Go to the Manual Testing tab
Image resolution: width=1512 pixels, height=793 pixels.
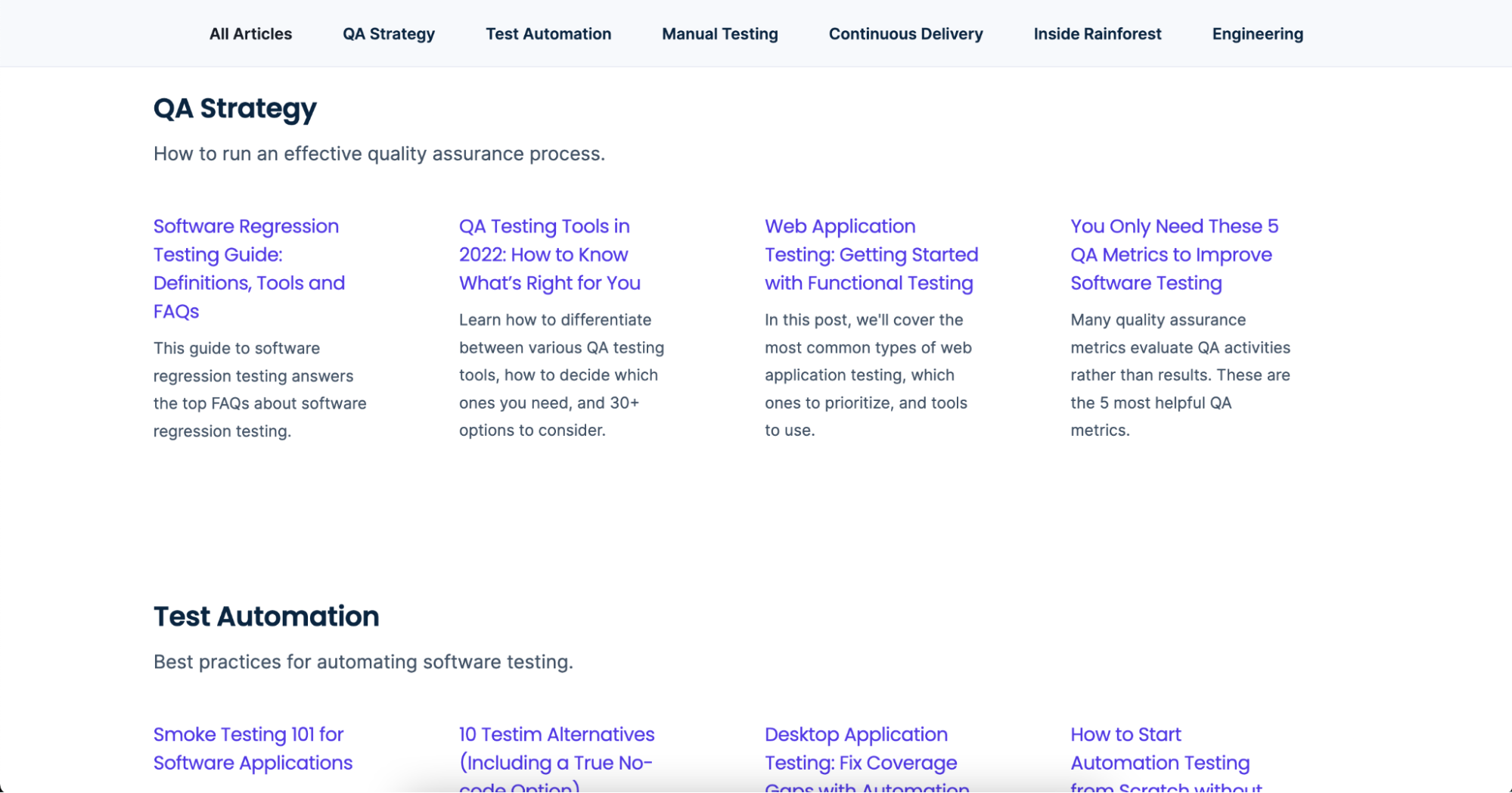click(720, 34)
